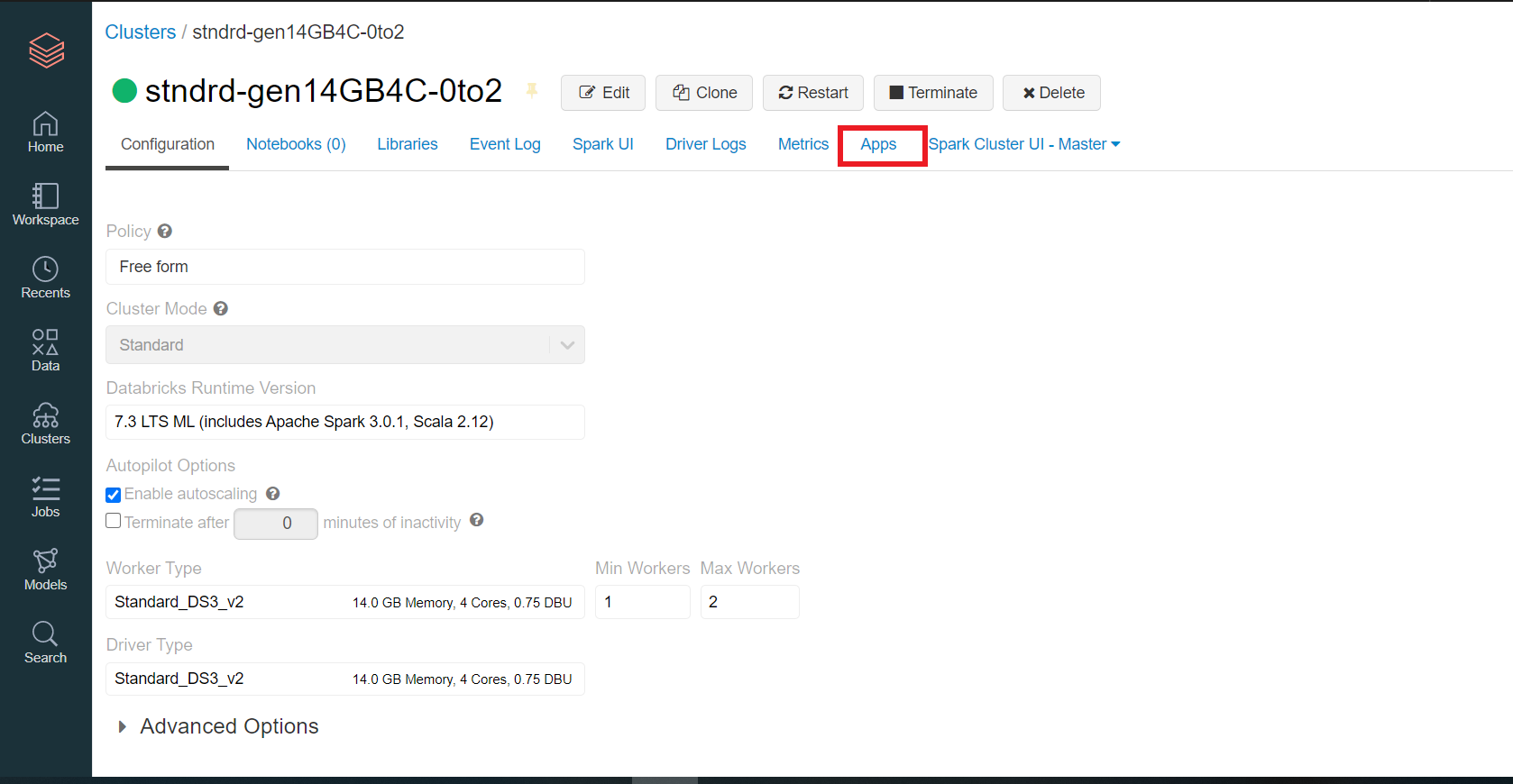
Task: Switch to the Driver Logs tab
Action: pyautogui.click(x=706, y=144)
